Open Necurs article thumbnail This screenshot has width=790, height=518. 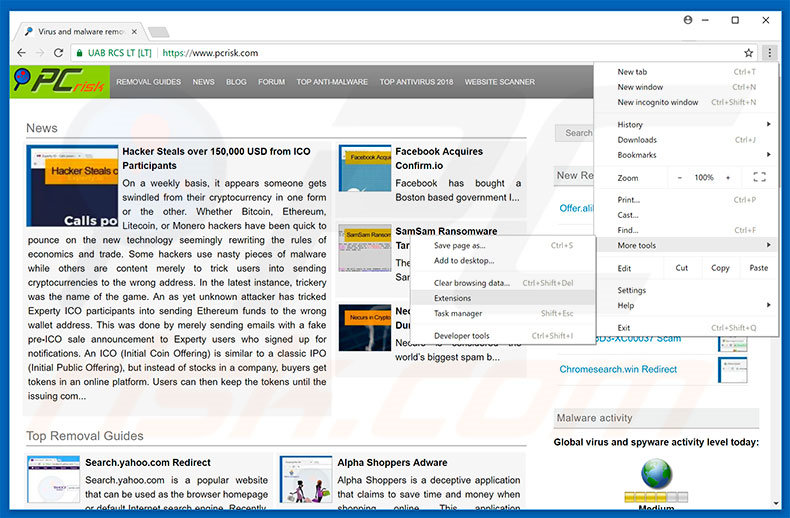[x=365, y=328]
